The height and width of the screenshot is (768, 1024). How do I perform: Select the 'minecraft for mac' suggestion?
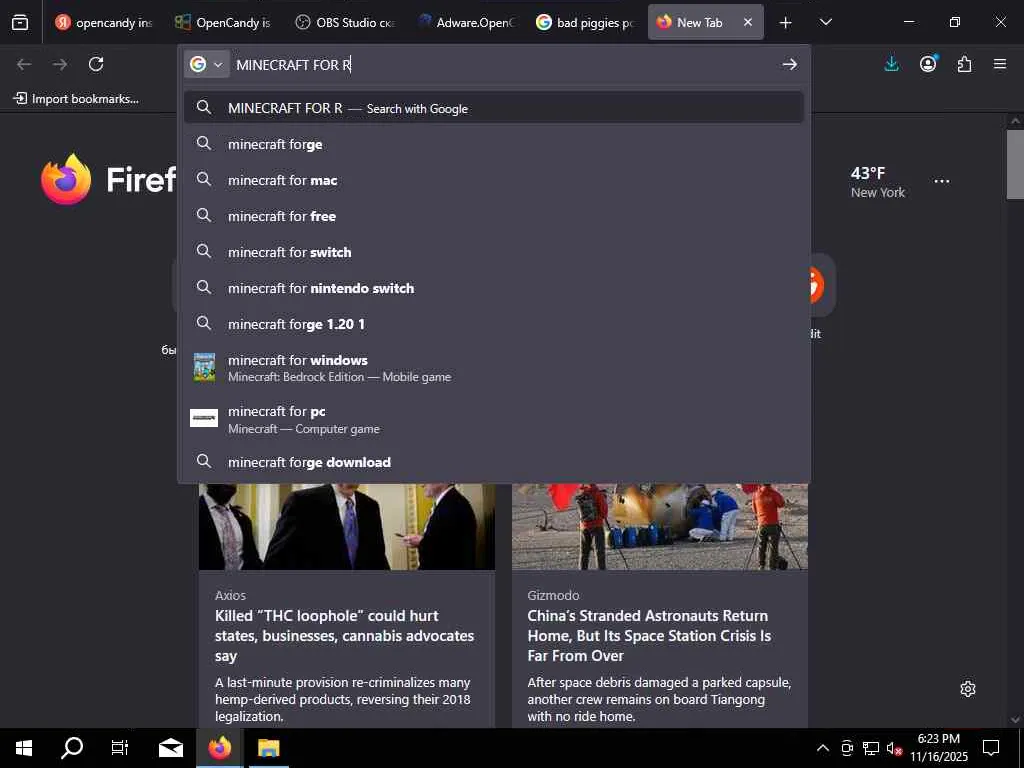point(494,180)
